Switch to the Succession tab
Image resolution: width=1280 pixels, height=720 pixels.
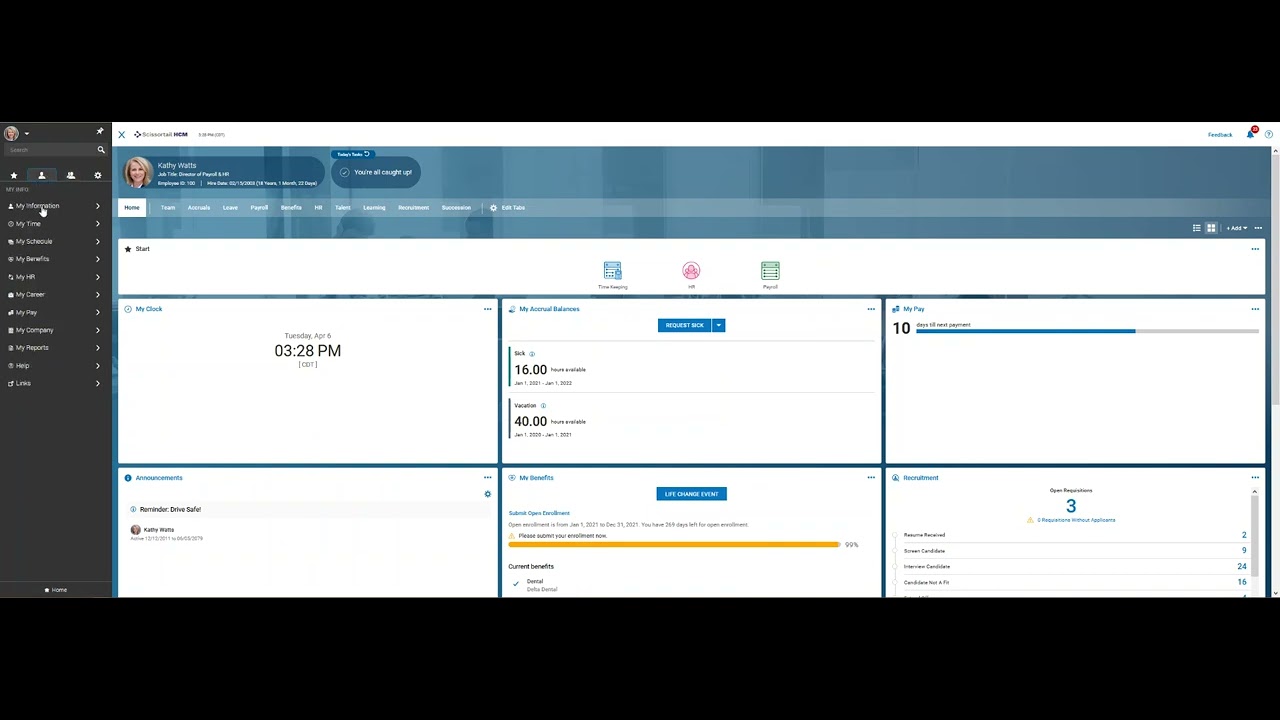456,208
